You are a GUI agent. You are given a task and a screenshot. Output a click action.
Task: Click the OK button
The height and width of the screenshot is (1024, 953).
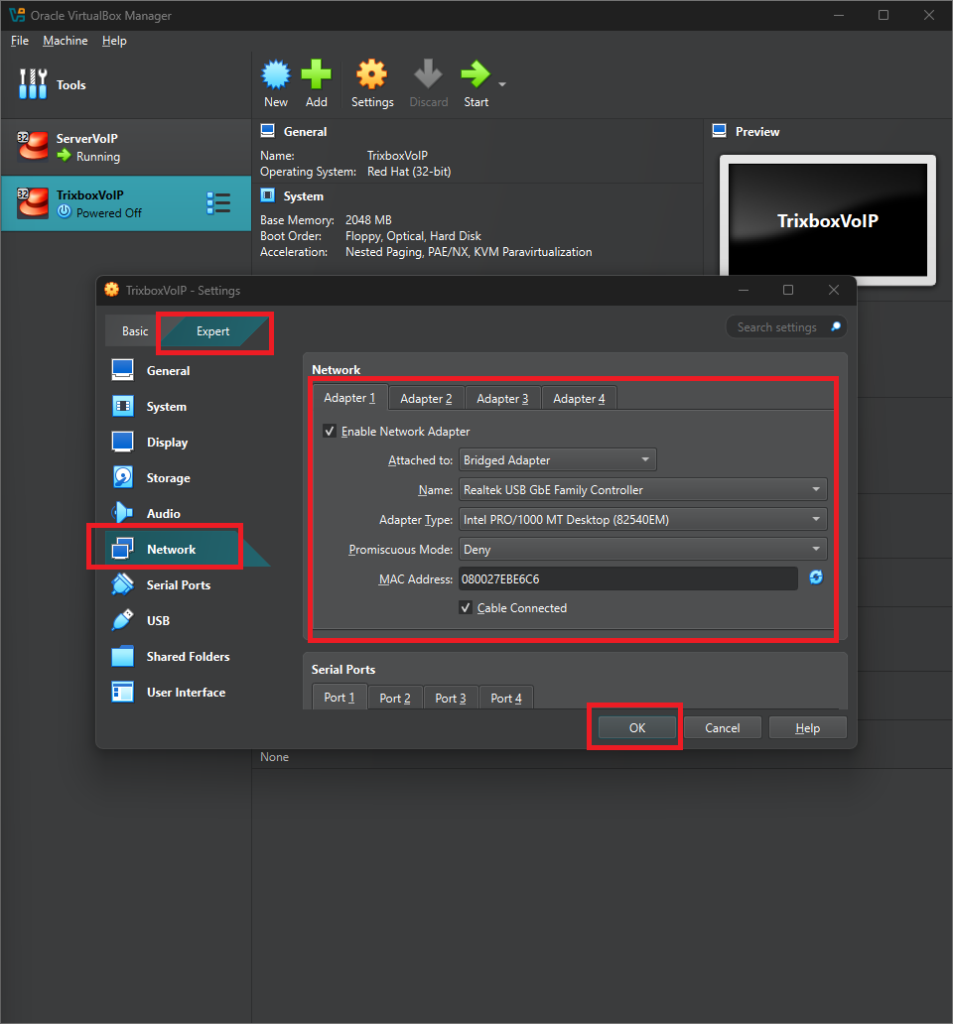637,728
